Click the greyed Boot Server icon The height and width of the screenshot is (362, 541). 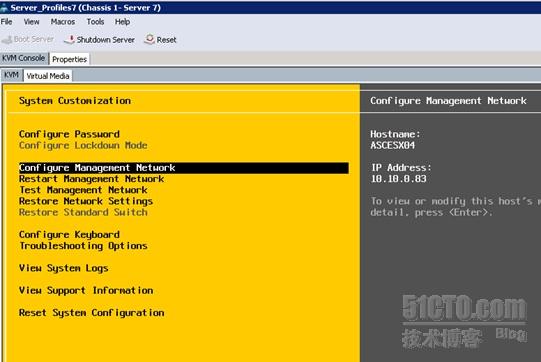click(7, 40)
